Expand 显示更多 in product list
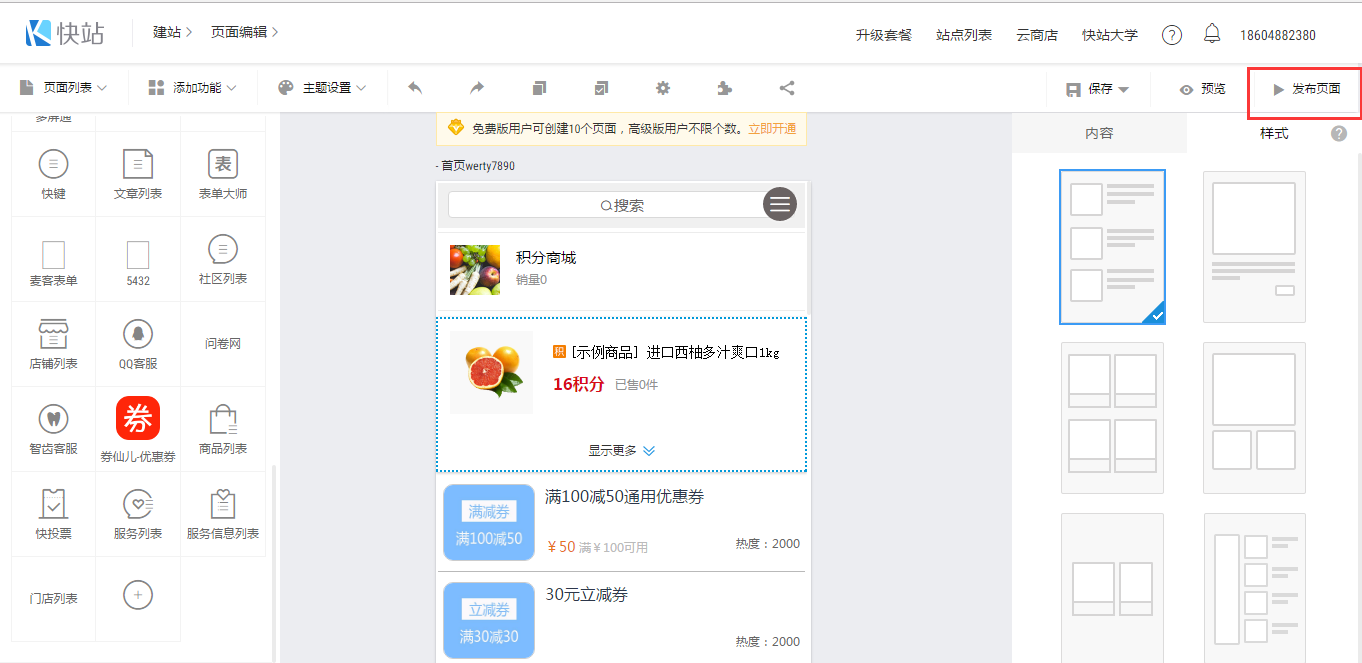1362x663 pixels. point(621,451)
